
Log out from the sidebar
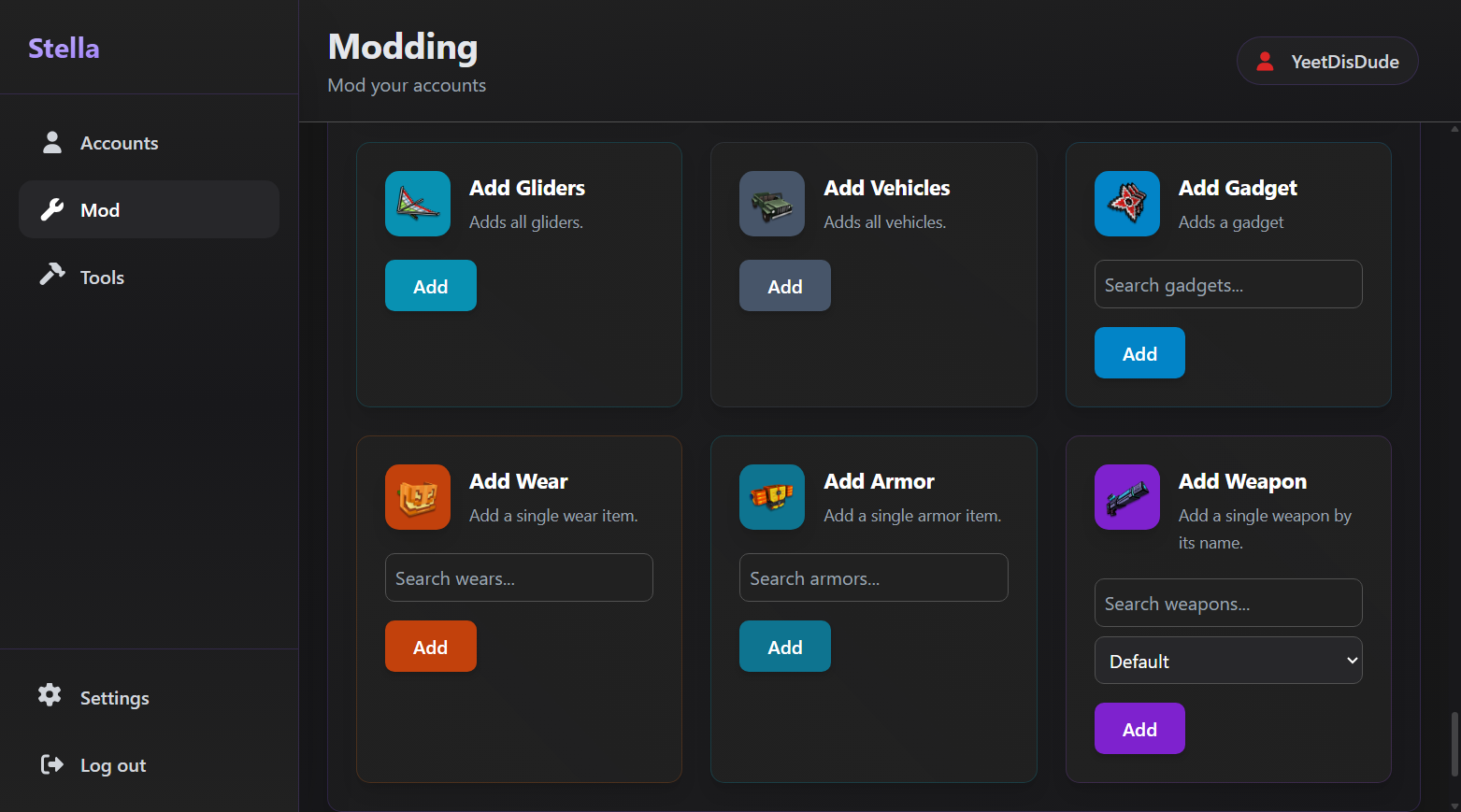tap(112, 765)
